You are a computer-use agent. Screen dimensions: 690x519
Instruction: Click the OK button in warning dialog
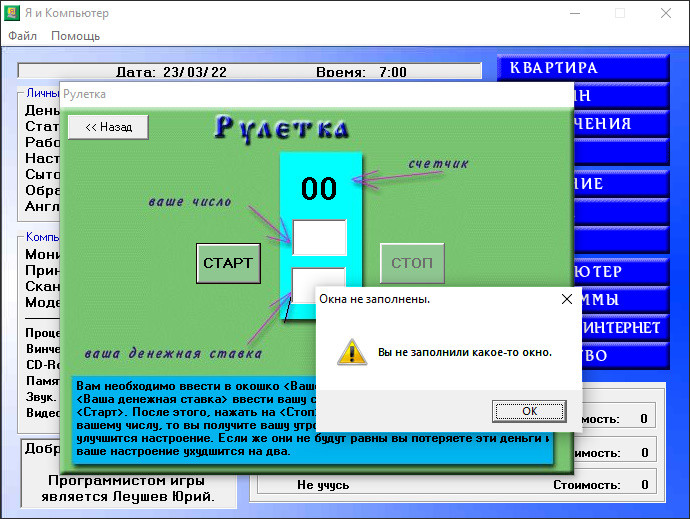[529, 411]
